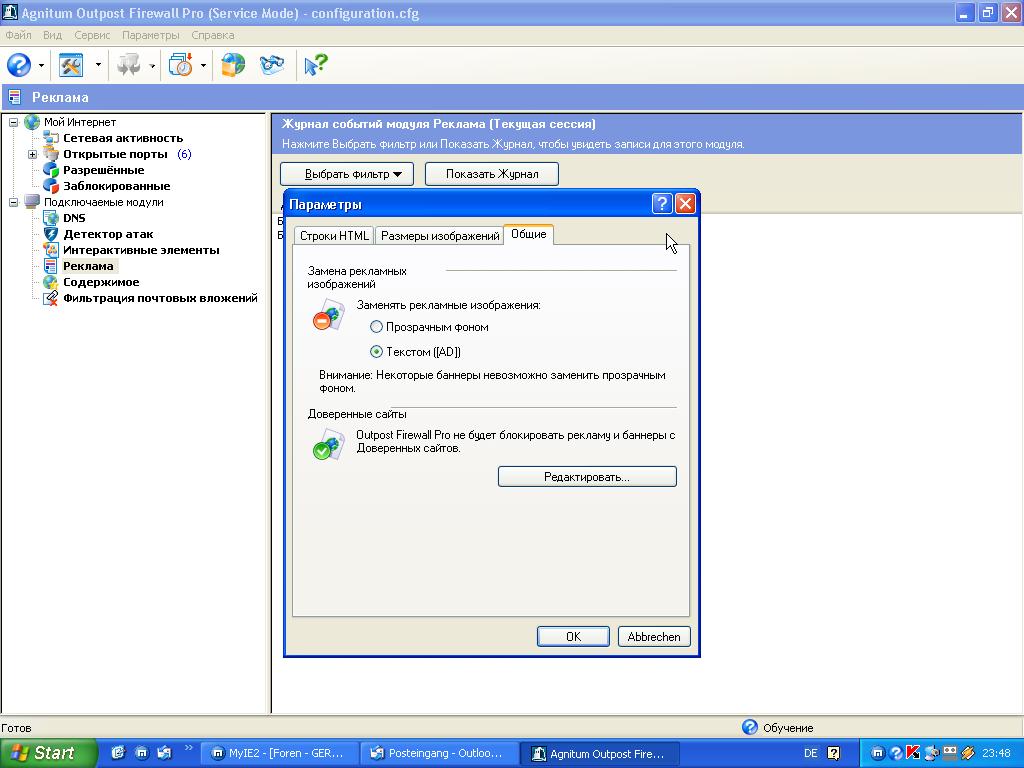Select Сетевая активность tree item
The width and height of the screenshot is (1024, 768).
(x=123, y=138)
